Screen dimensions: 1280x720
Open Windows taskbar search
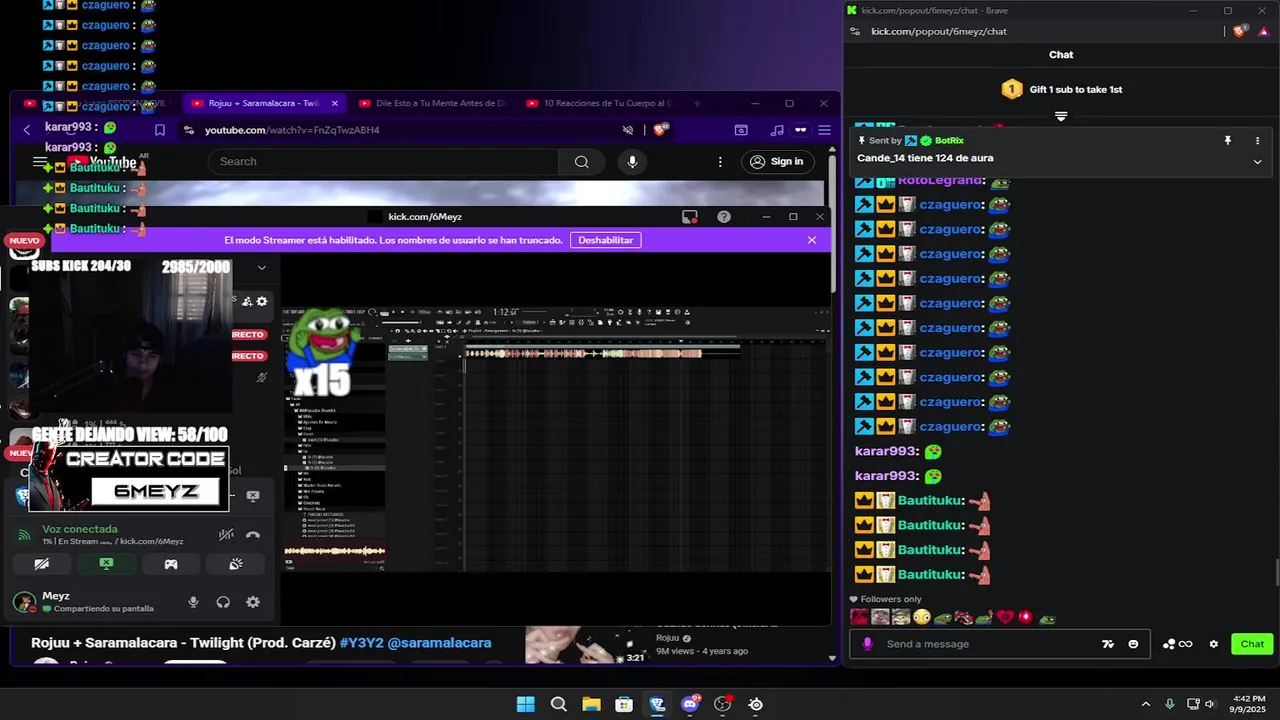click(558, 704)
